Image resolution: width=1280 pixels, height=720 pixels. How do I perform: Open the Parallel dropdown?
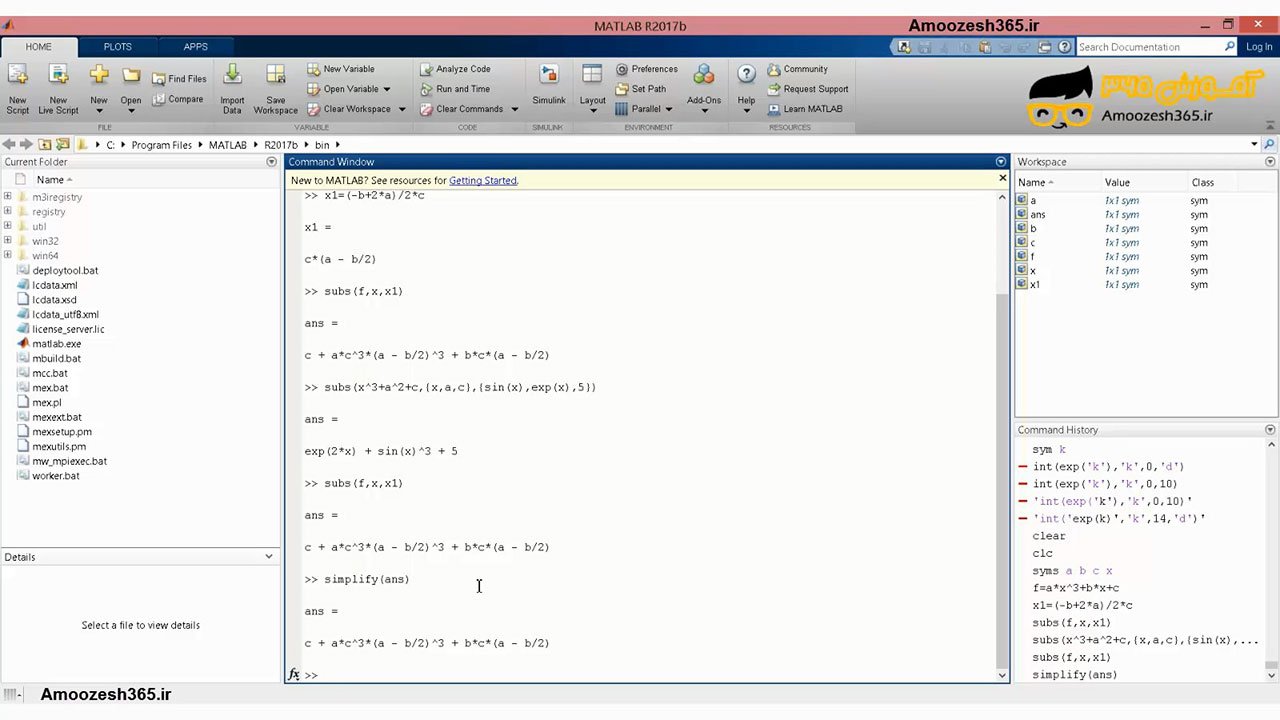click(668, 109)
